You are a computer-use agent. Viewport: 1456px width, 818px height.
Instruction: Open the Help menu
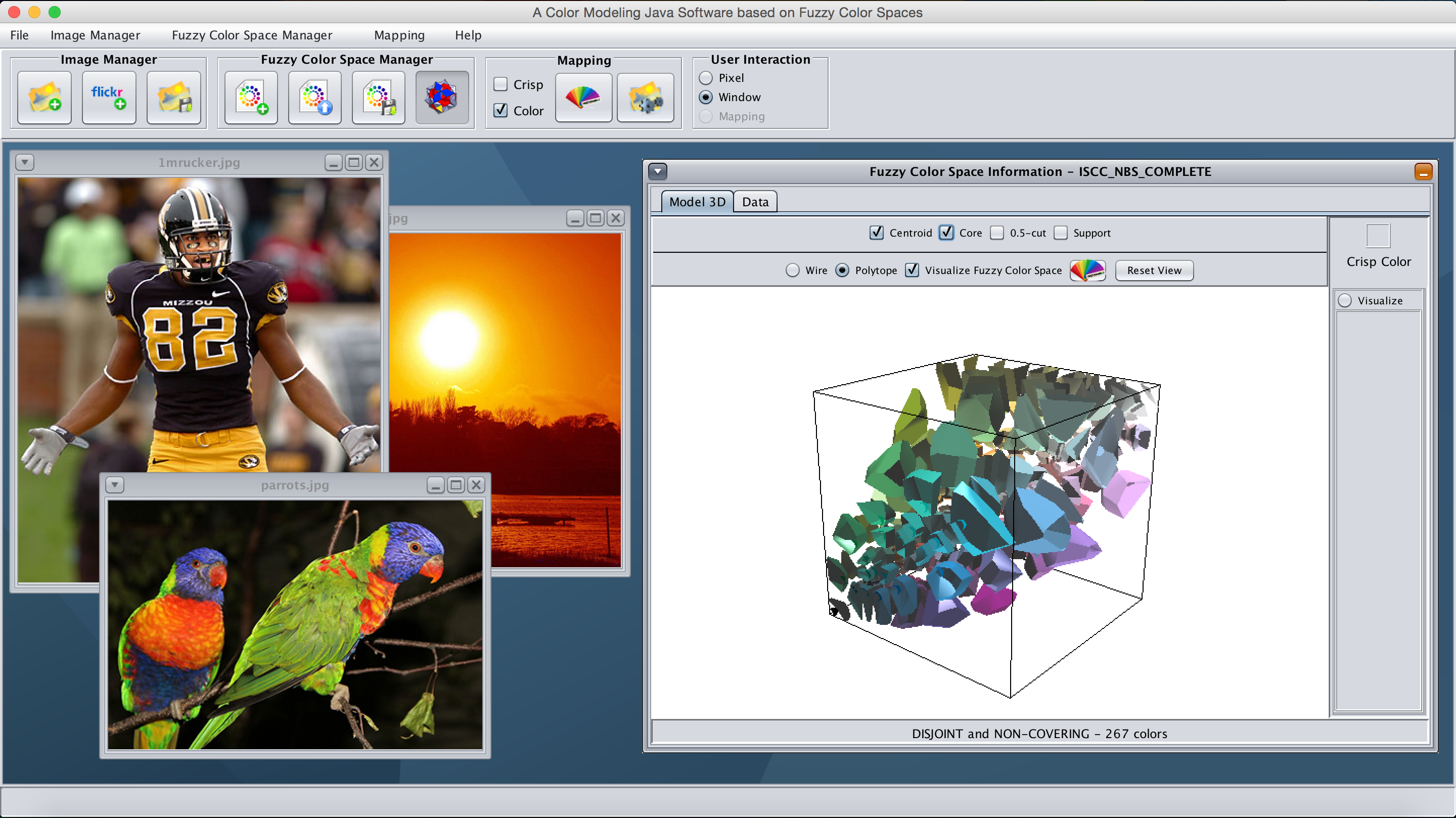[x=468, y=35]
